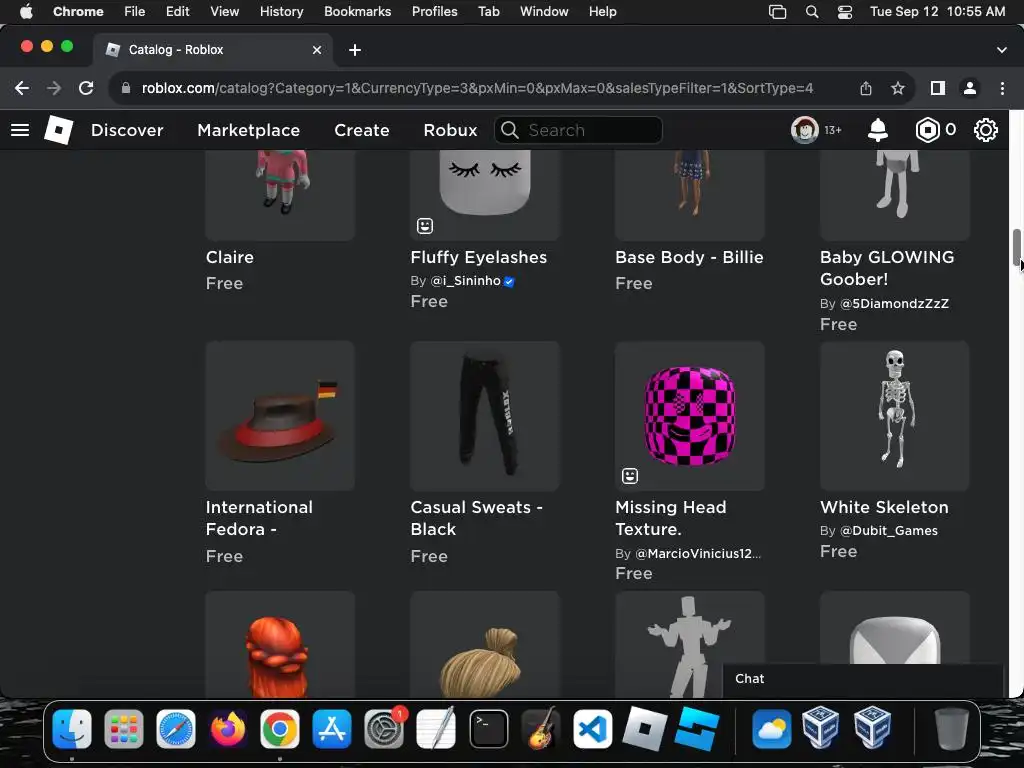Open the Create page link

click(x=362, y=130)
